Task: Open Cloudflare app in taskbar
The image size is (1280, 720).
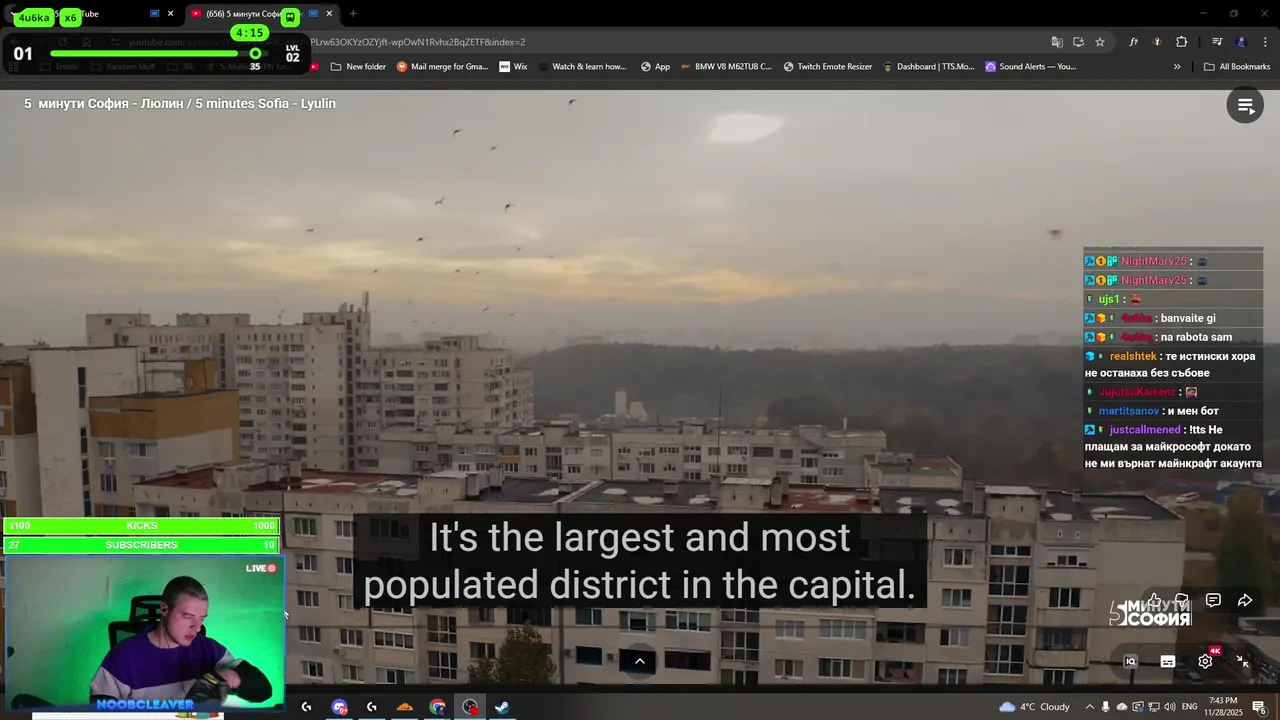Action: tap(405, 707)
